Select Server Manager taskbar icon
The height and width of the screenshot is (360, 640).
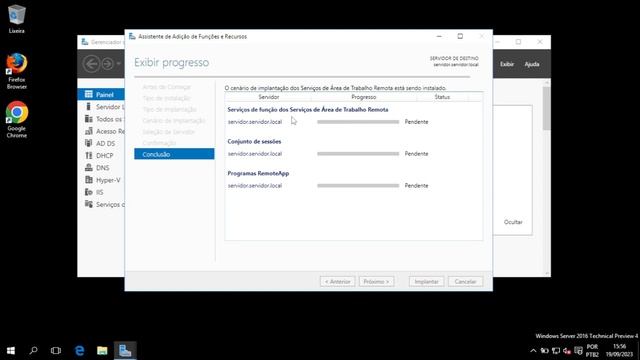click(125, 350)
